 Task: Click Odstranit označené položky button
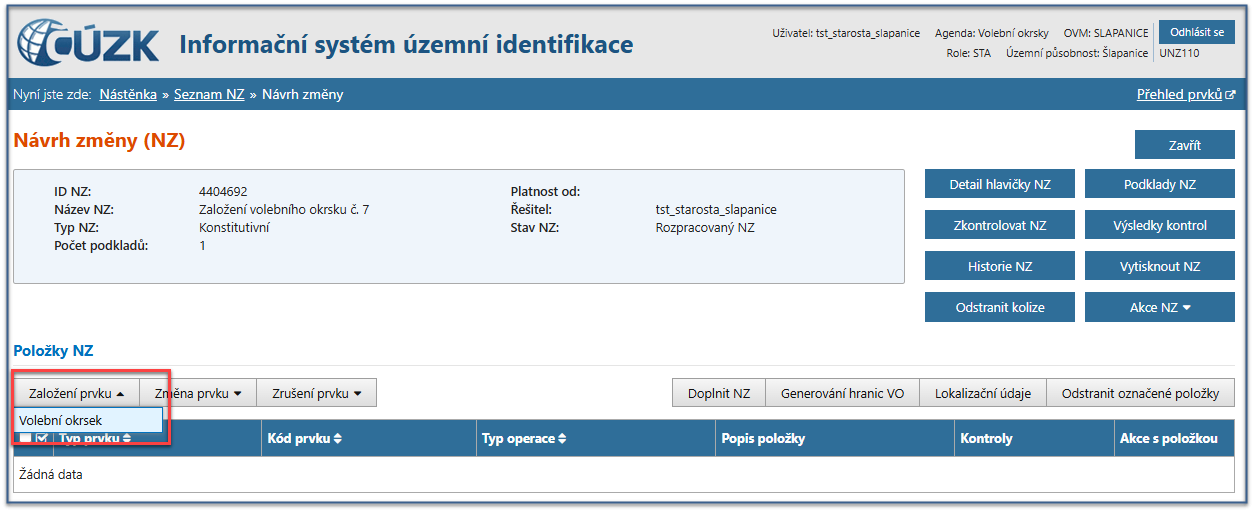tap(1140, 393)
